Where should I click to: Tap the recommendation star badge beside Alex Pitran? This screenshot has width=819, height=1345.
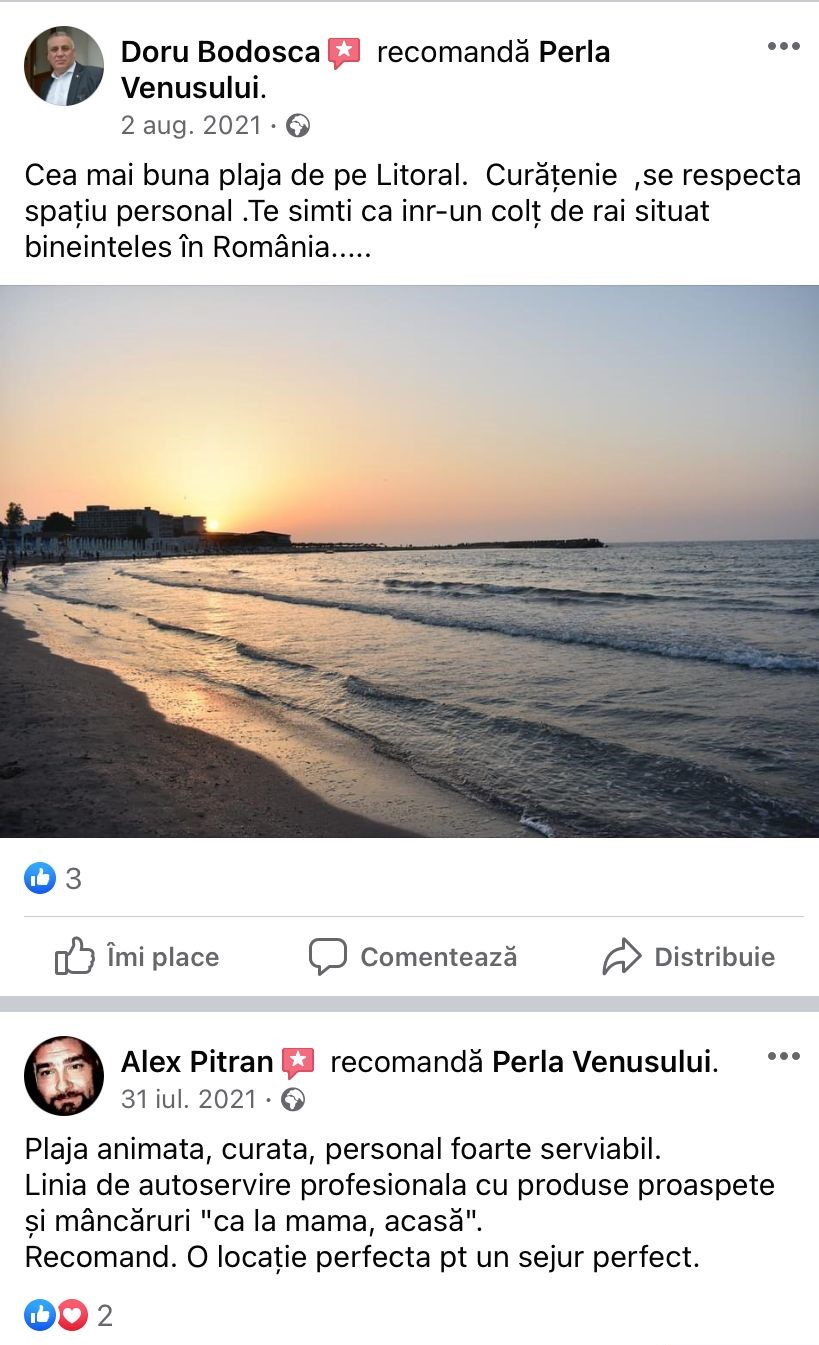[298, 1063]
